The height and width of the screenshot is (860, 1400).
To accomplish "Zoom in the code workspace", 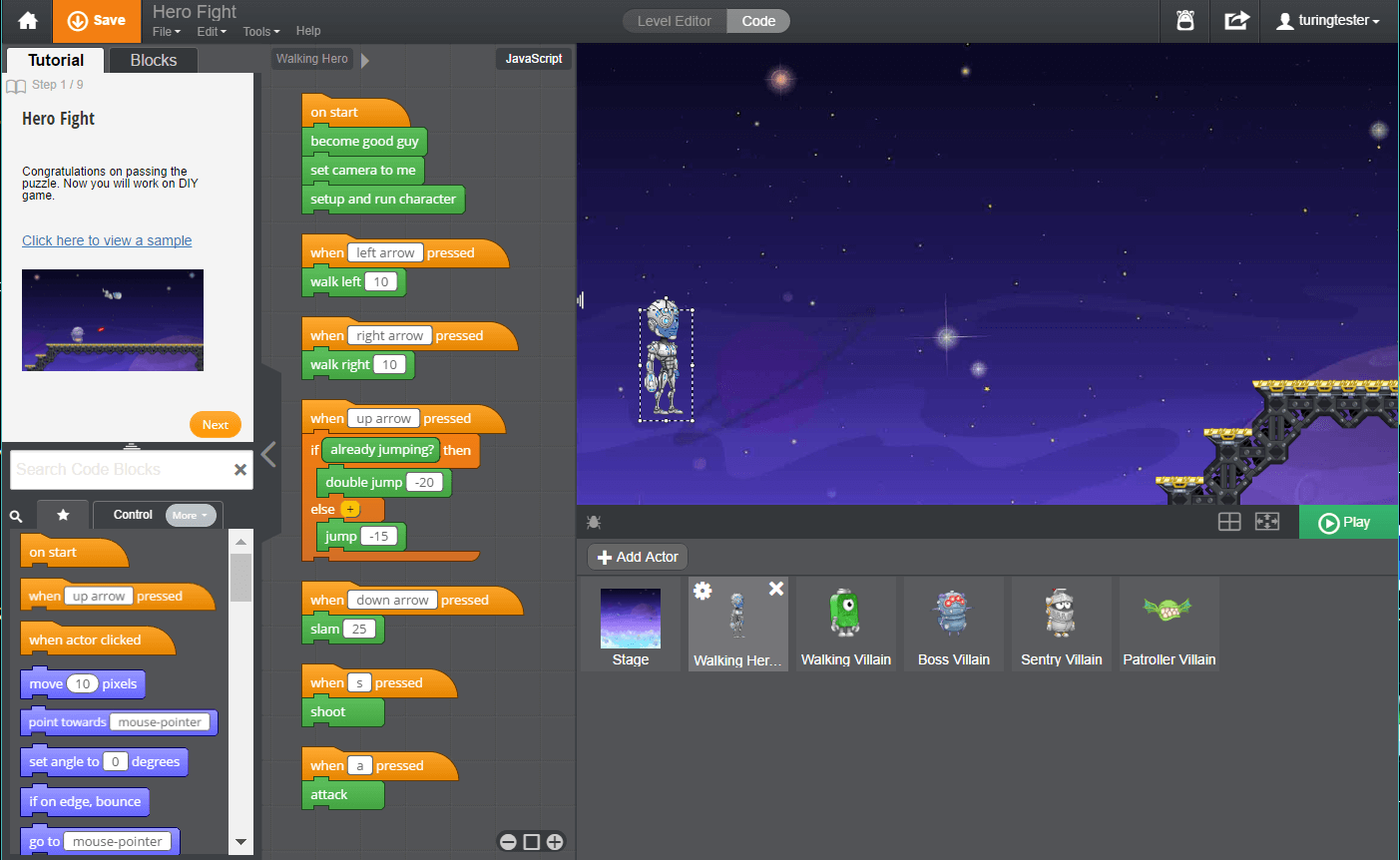I will pyautogui.click(x=555, y=842).
